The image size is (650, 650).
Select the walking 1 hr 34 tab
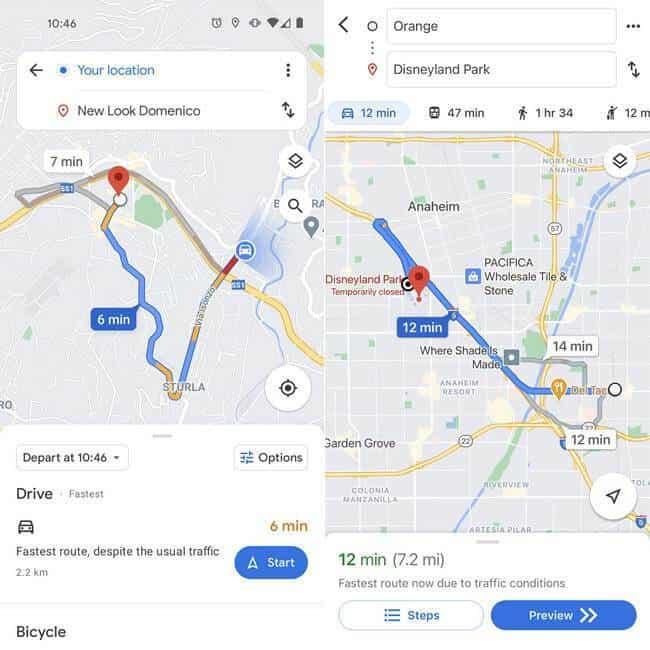tap(545, 113)
